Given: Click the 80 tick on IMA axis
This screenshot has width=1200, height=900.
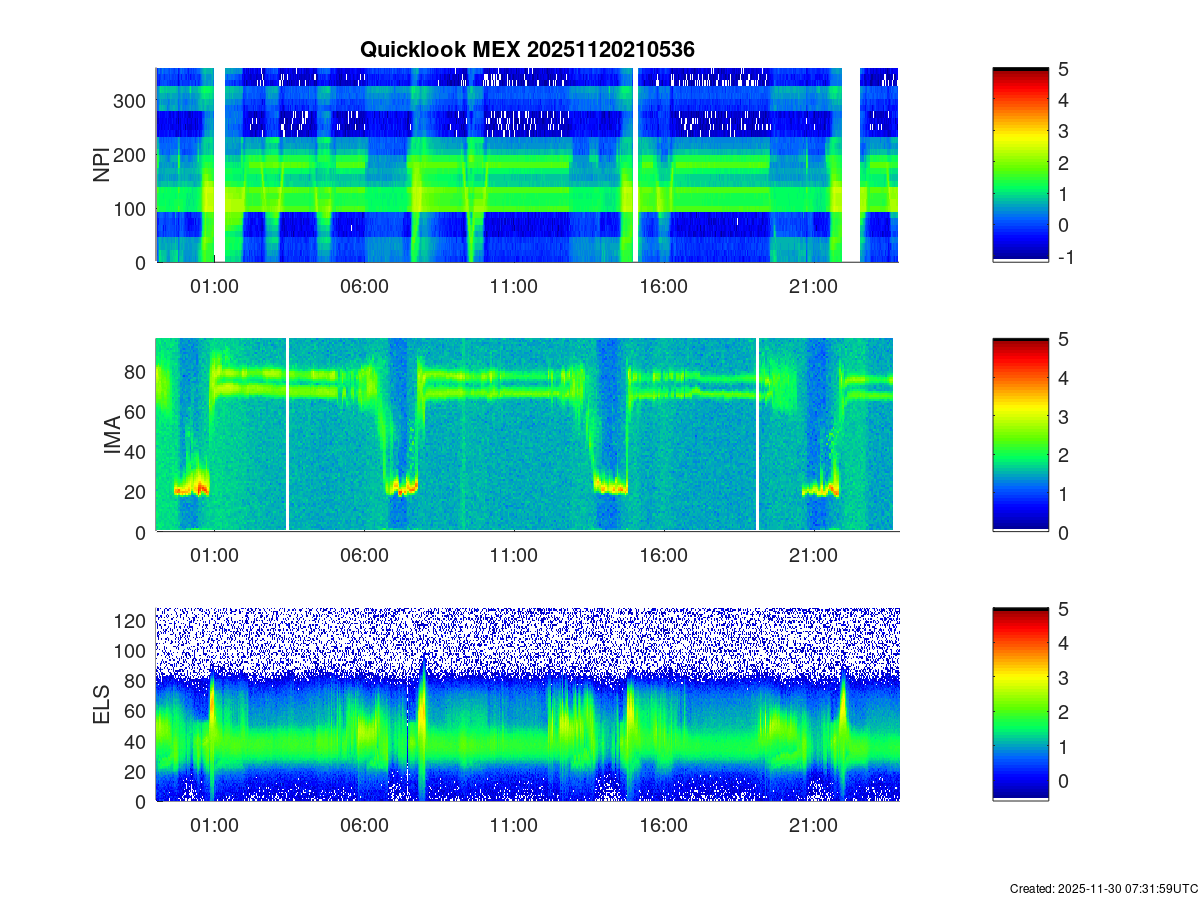Looking at the screenshot, I should [x=136, y=372].
